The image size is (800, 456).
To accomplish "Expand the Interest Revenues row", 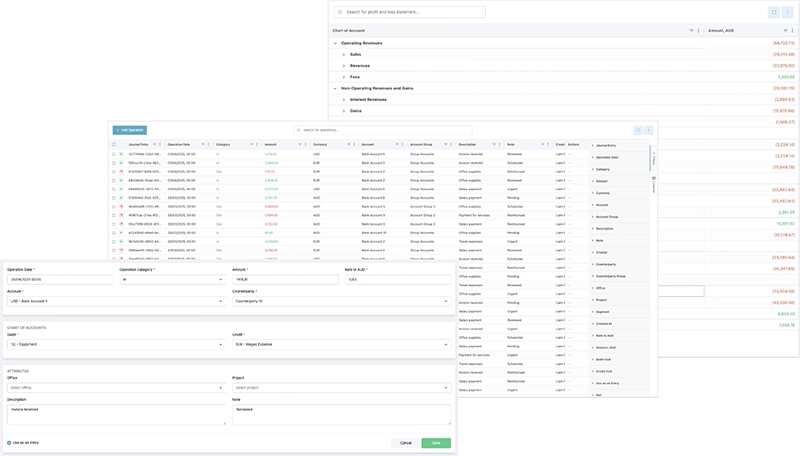I will coord(344,99).
